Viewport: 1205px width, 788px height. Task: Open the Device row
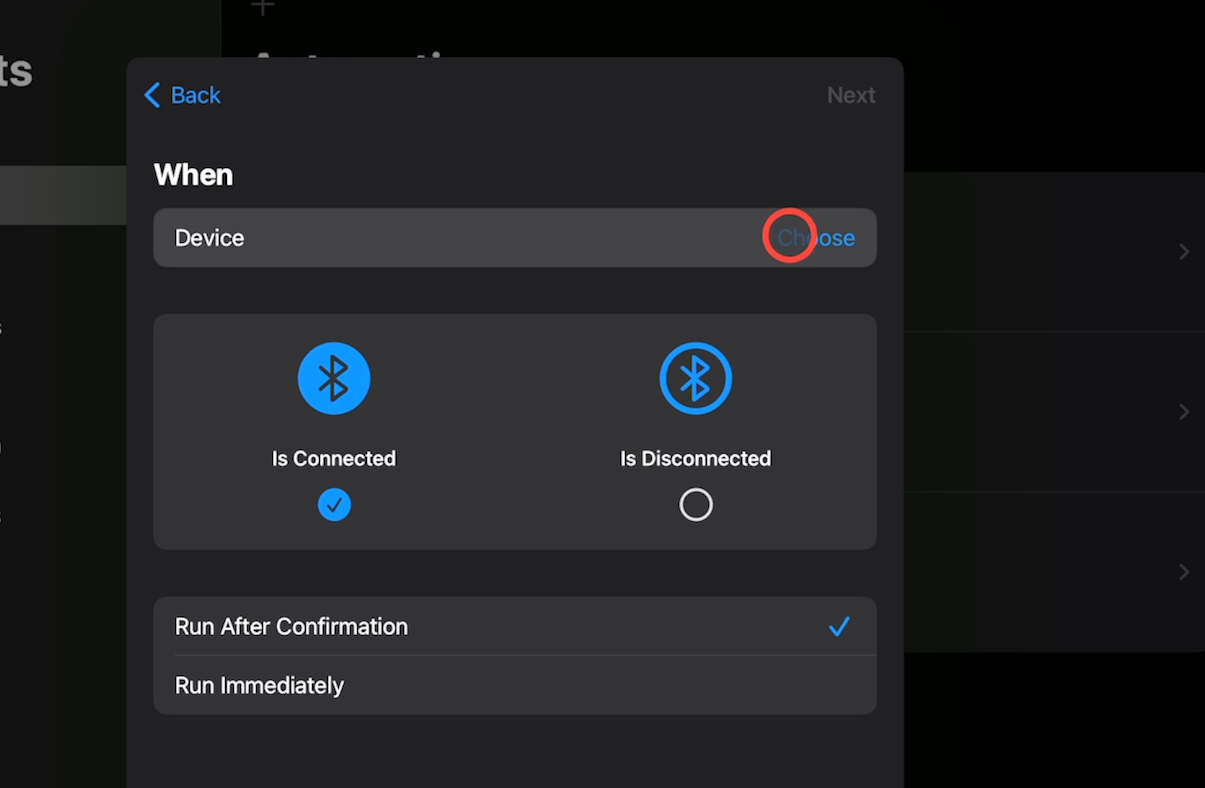515,238
